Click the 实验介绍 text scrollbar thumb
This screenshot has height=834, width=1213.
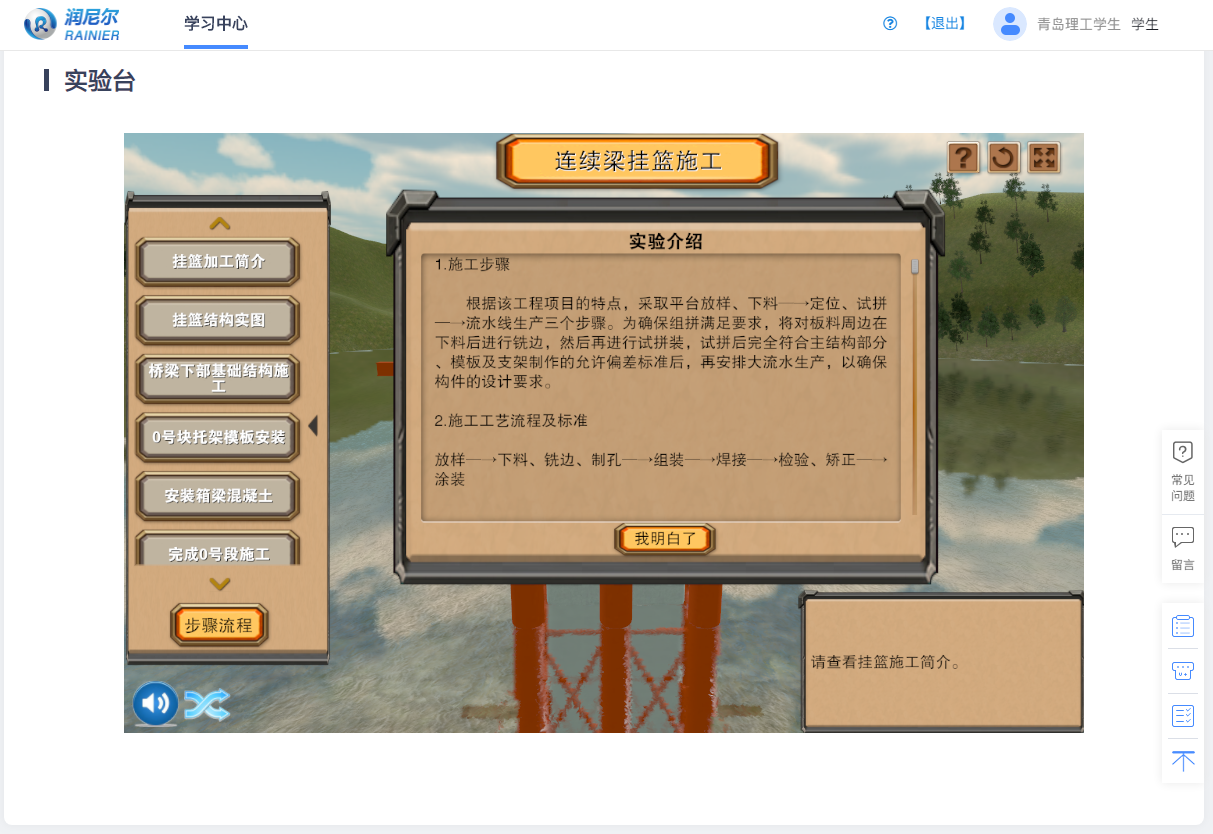(x=914, y=267)
